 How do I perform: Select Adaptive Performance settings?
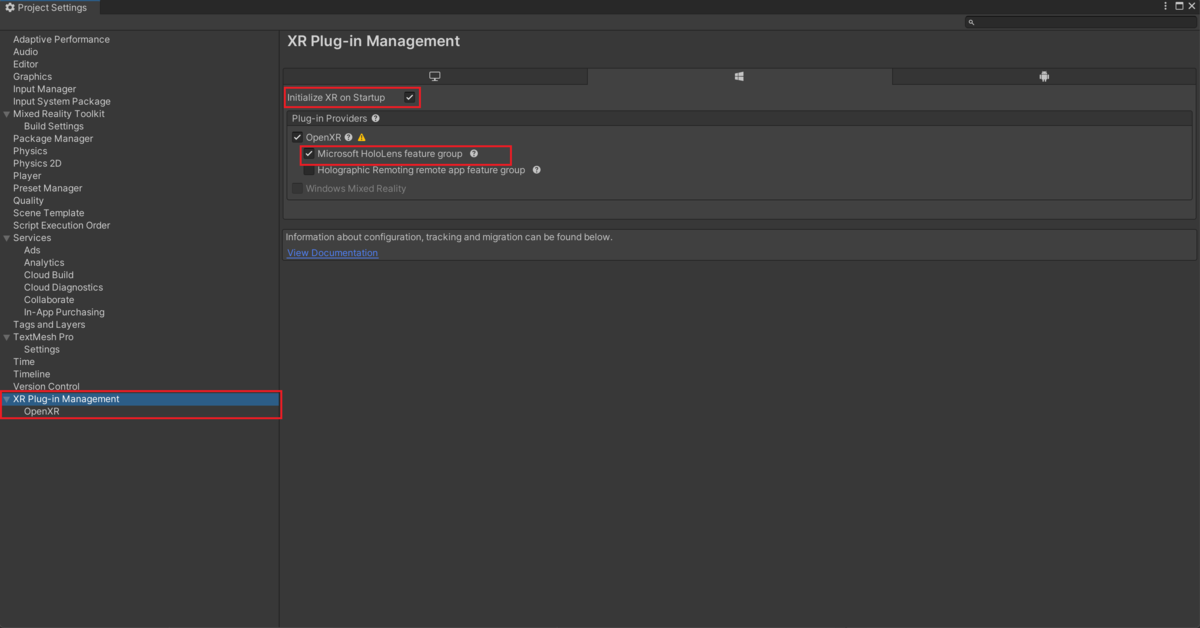click(x=61, y=39)
